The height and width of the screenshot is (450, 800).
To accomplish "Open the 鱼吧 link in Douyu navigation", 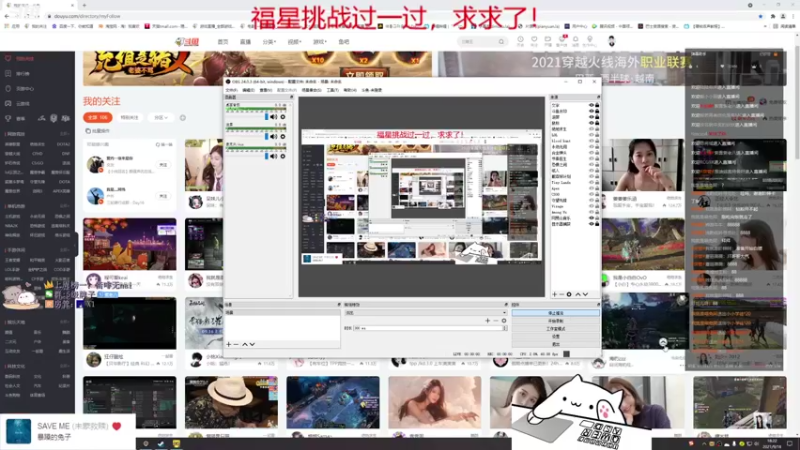I will click(344, 42).
